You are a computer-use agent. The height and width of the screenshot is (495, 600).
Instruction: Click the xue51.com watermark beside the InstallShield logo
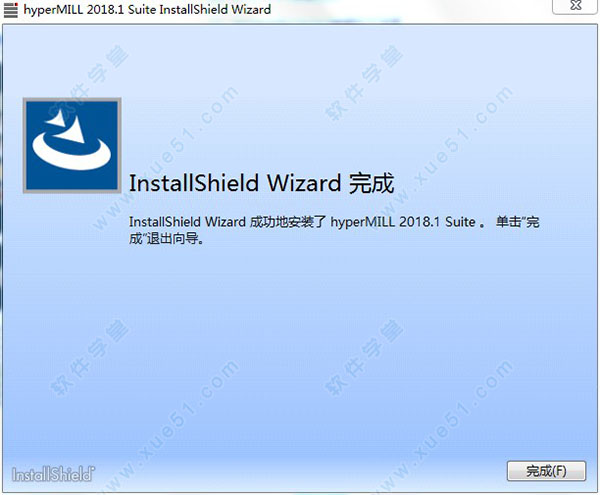(166, 423)
